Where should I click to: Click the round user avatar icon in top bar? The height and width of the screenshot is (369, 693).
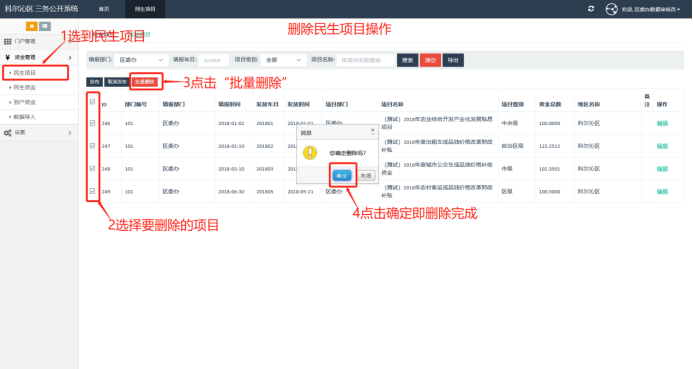click(x=611, y=9)
